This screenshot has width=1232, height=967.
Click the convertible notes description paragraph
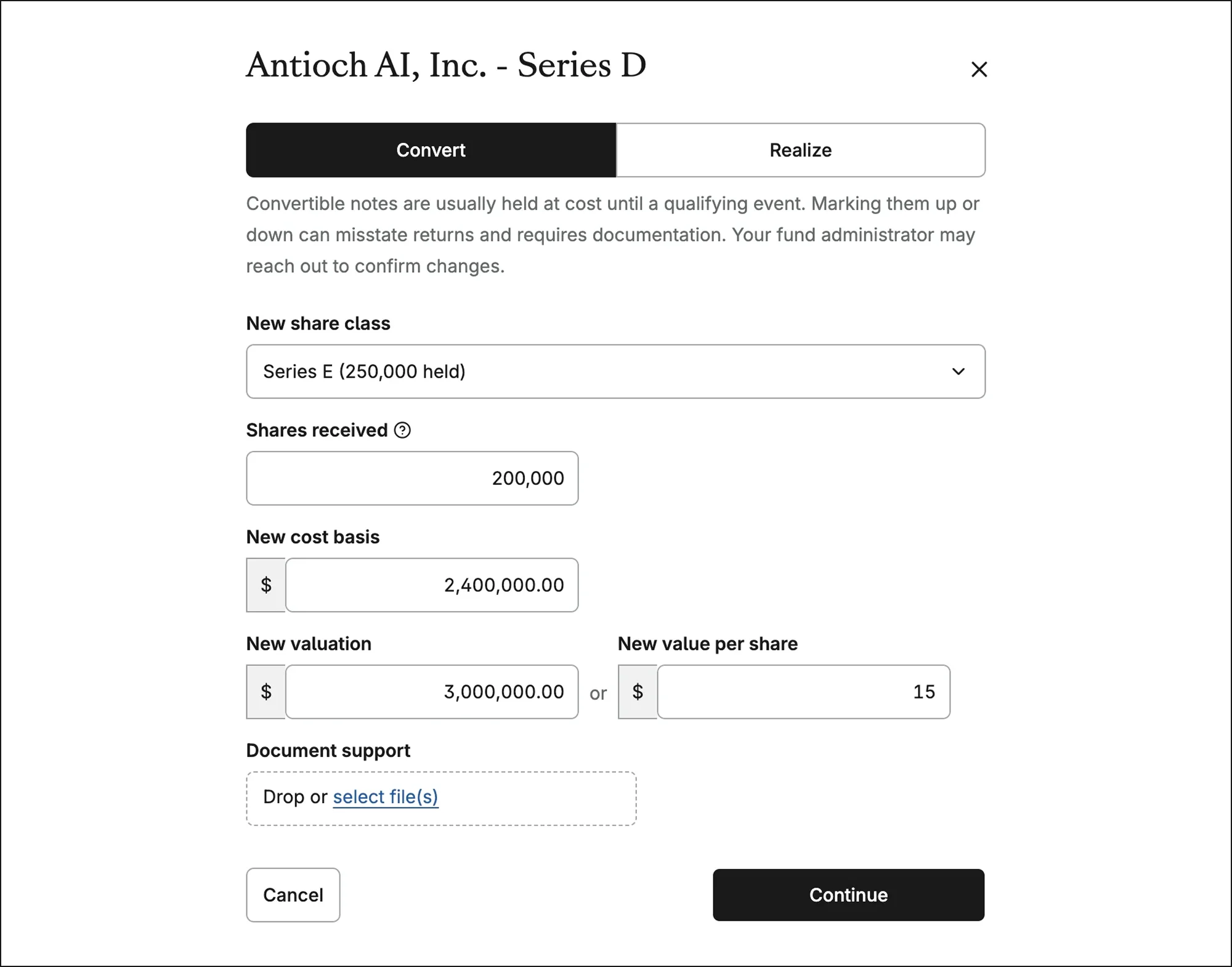(613, 235)
